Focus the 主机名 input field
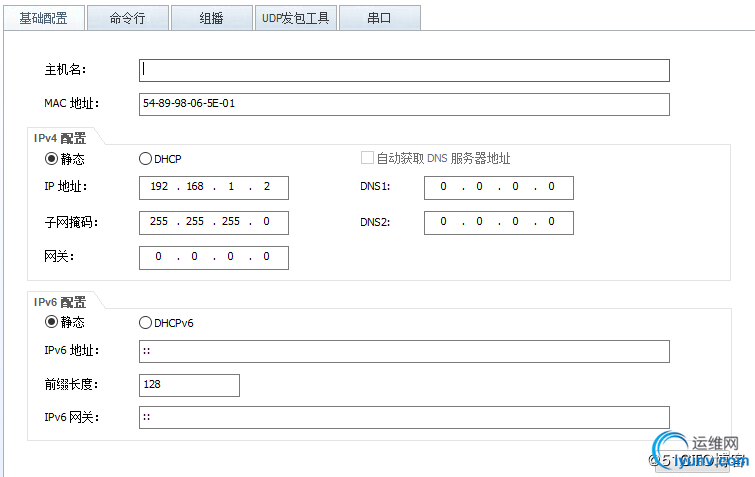The image size is (755, 477). pos(404,70)
